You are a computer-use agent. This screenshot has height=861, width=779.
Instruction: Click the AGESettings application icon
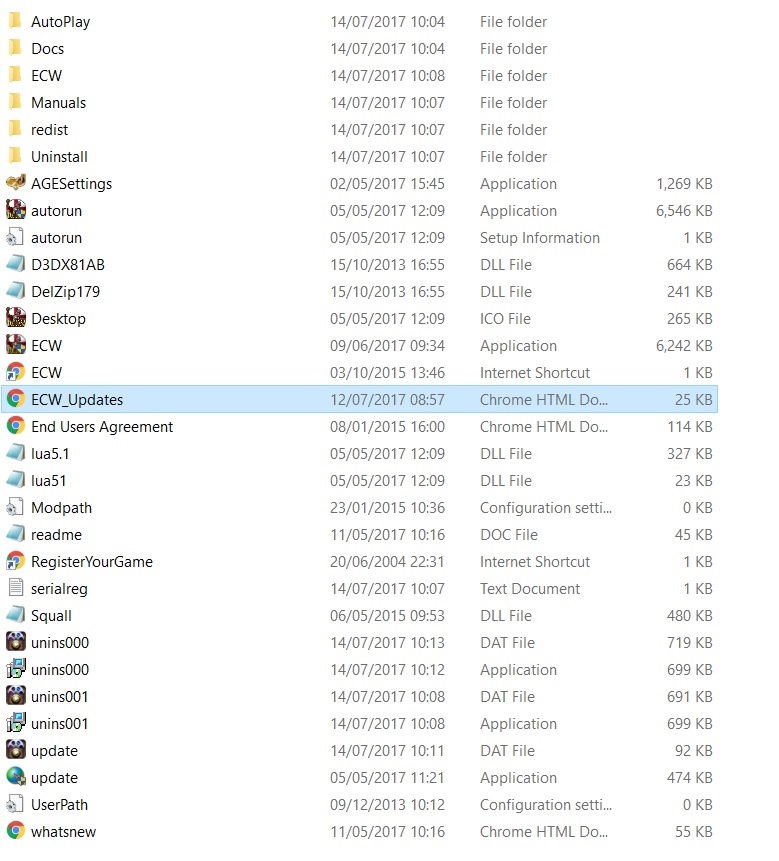tap(15, 182)
